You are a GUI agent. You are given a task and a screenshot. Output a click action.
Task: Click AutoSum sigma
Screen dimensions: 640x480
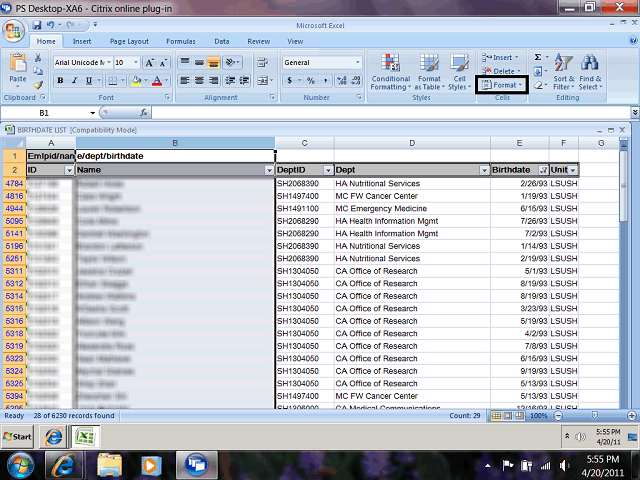point(538,57)
